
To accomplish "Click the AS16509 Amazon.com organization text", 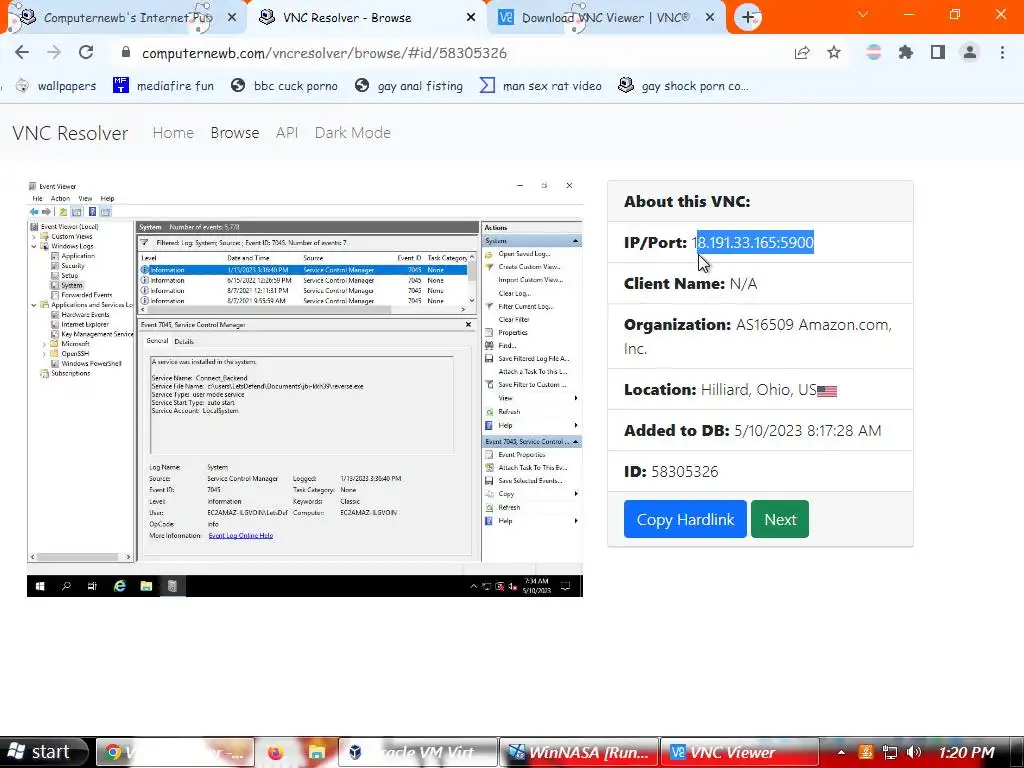I will (x=758, y=336).
